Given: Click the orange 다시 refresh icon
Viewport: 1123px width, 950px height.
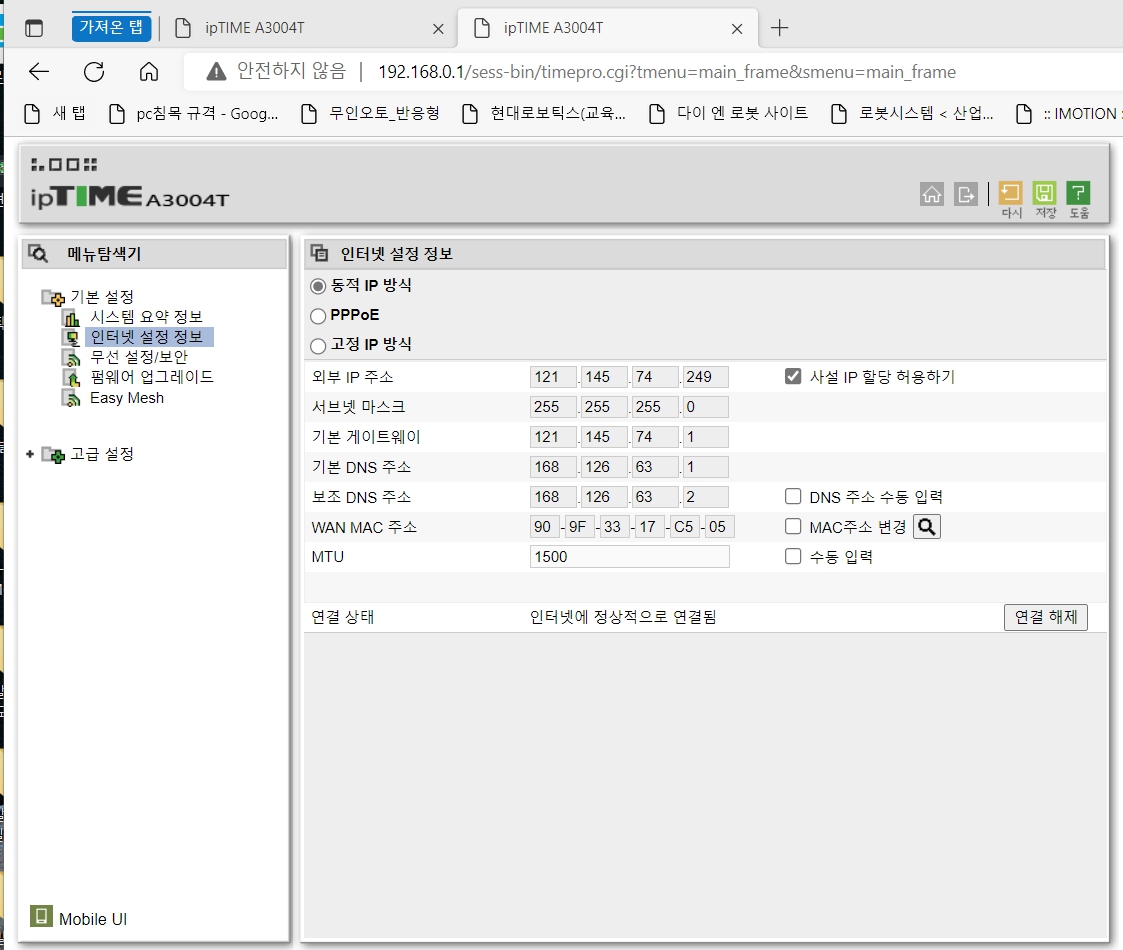Looking at the screenshot, I should point(1011,193).
